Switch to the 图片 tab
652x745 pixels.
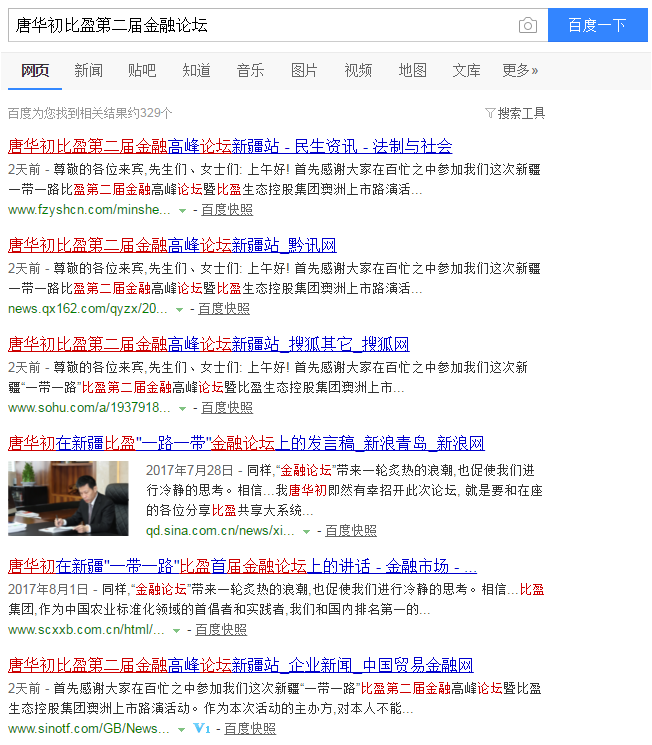[x=304, y=70]
